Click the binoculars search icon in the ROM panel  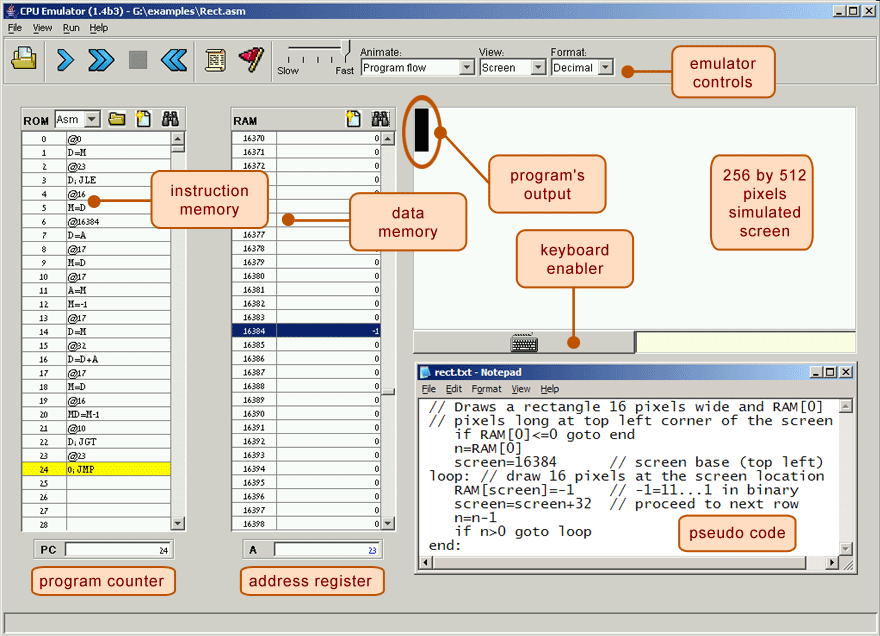click(x=170, y=120)
